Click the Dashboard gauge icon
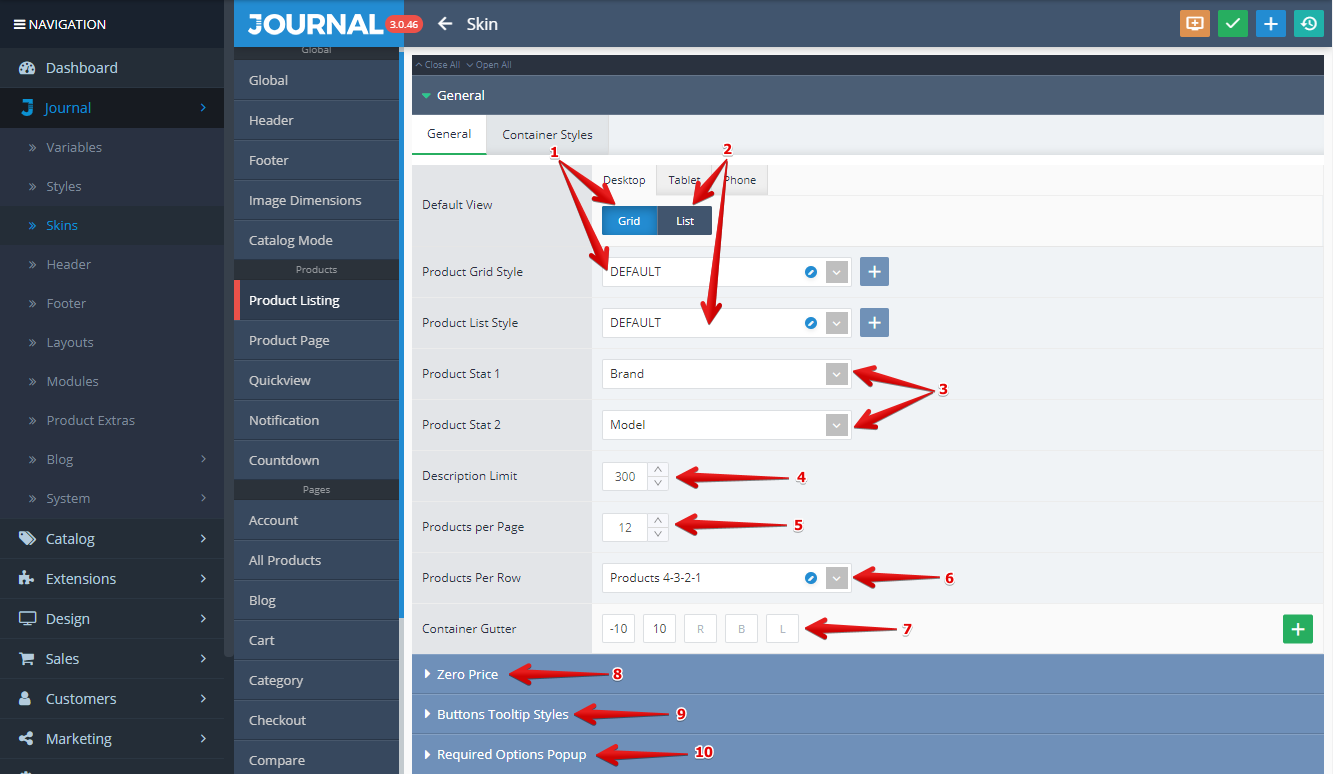Image resolution: width=1333 pixels, height=774 pixels. coord(27,68)
